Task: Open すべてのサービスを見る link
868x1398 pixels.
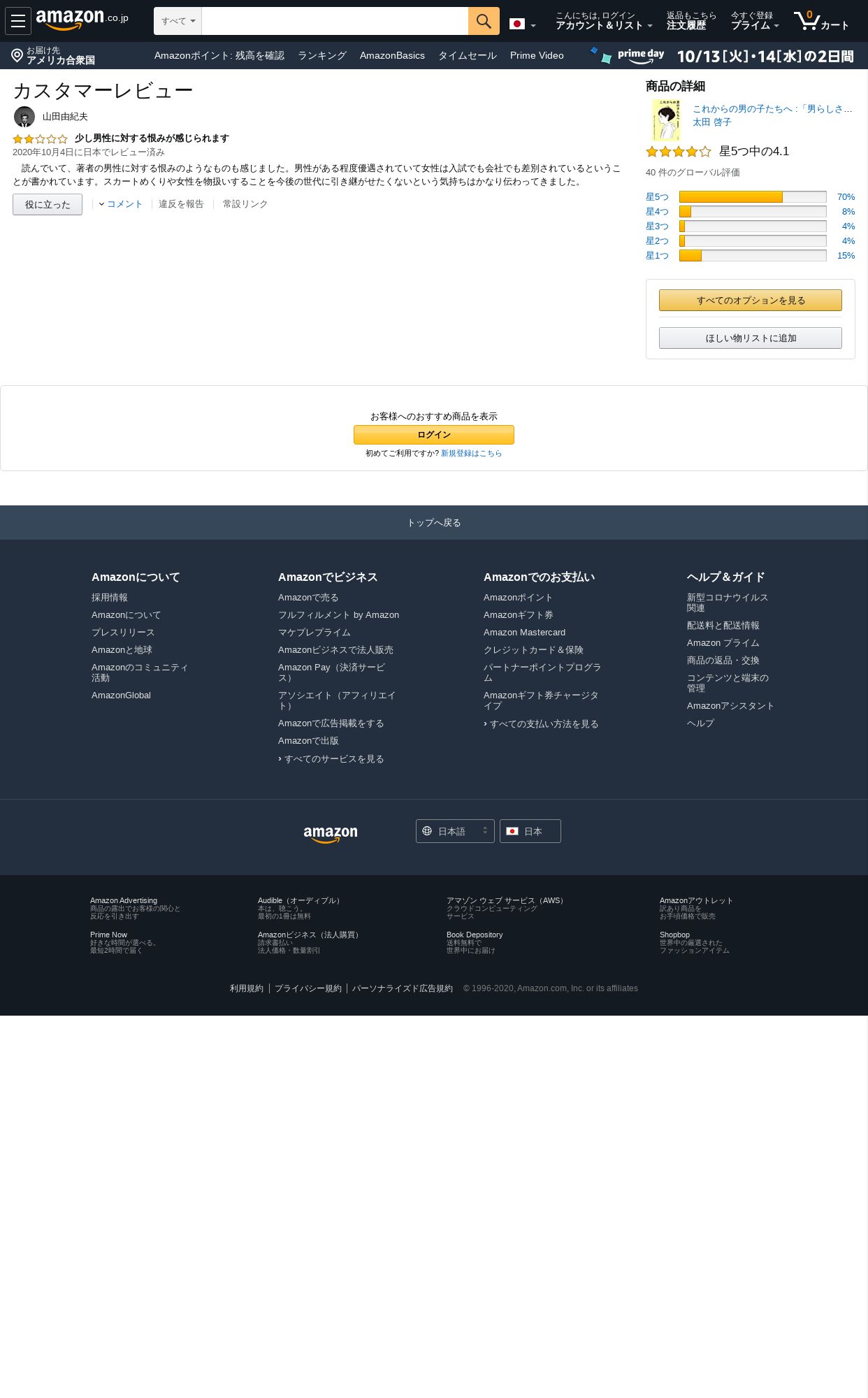Action: tap(333, 759)
